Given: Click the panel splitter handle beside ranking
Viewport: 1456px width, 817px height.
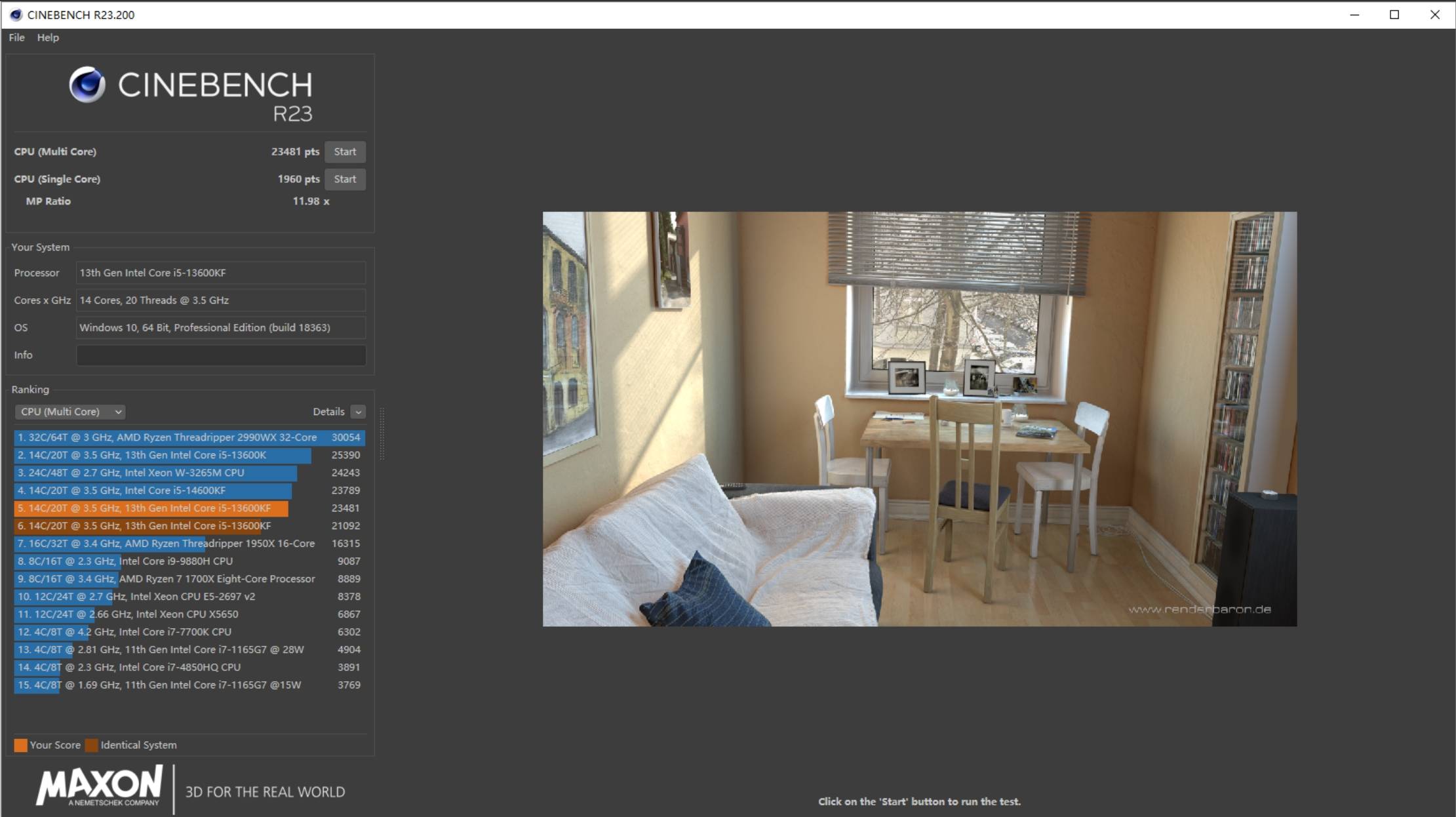Looking at the screenshot, I should tap(382, 433).
